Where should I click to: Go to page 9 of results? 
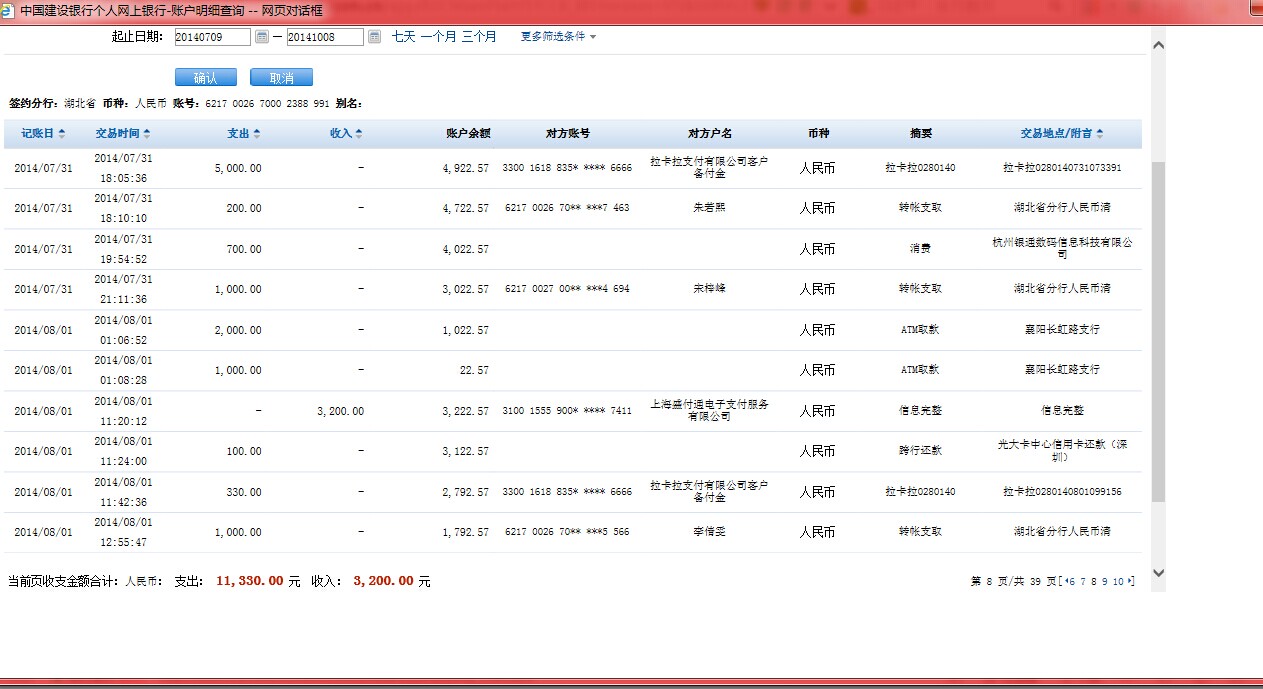point(1105,581)
